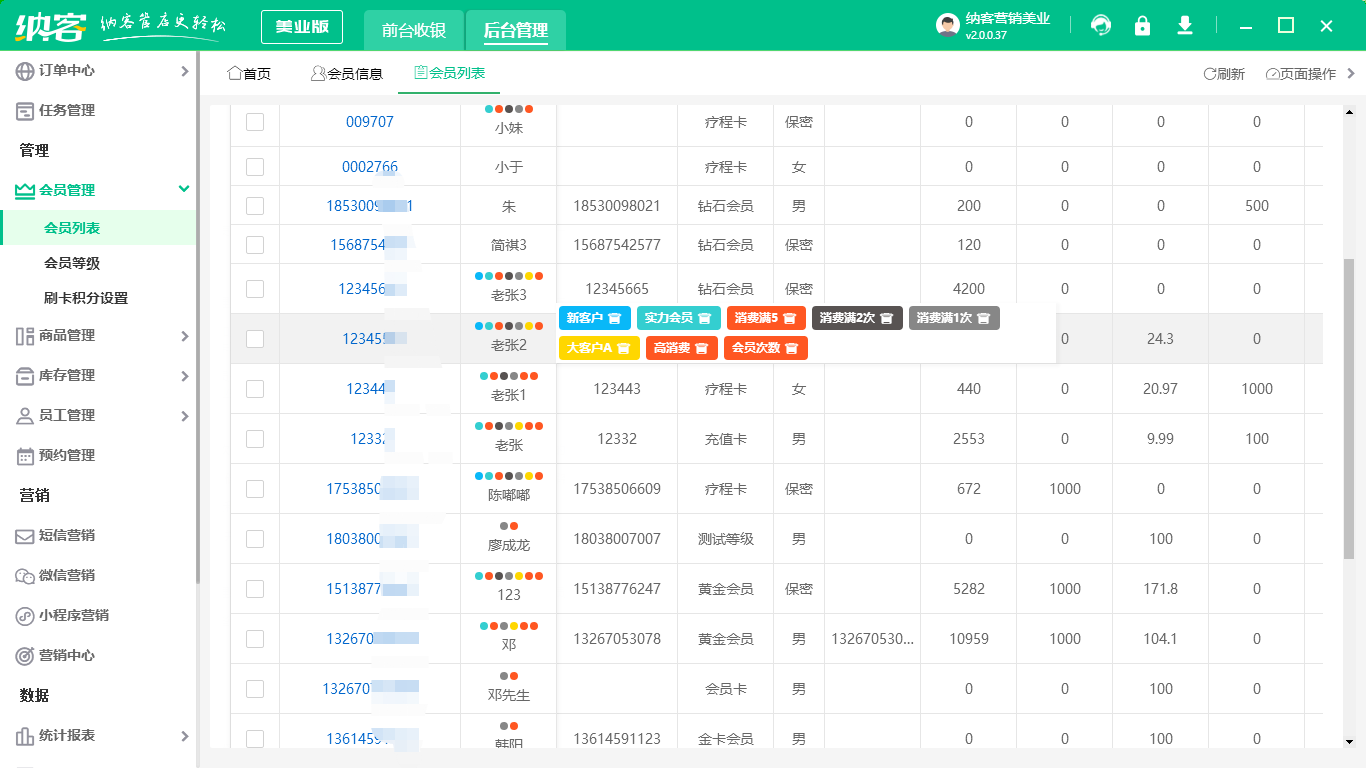Click the 短信营销 envelope icon

(24, 536)
